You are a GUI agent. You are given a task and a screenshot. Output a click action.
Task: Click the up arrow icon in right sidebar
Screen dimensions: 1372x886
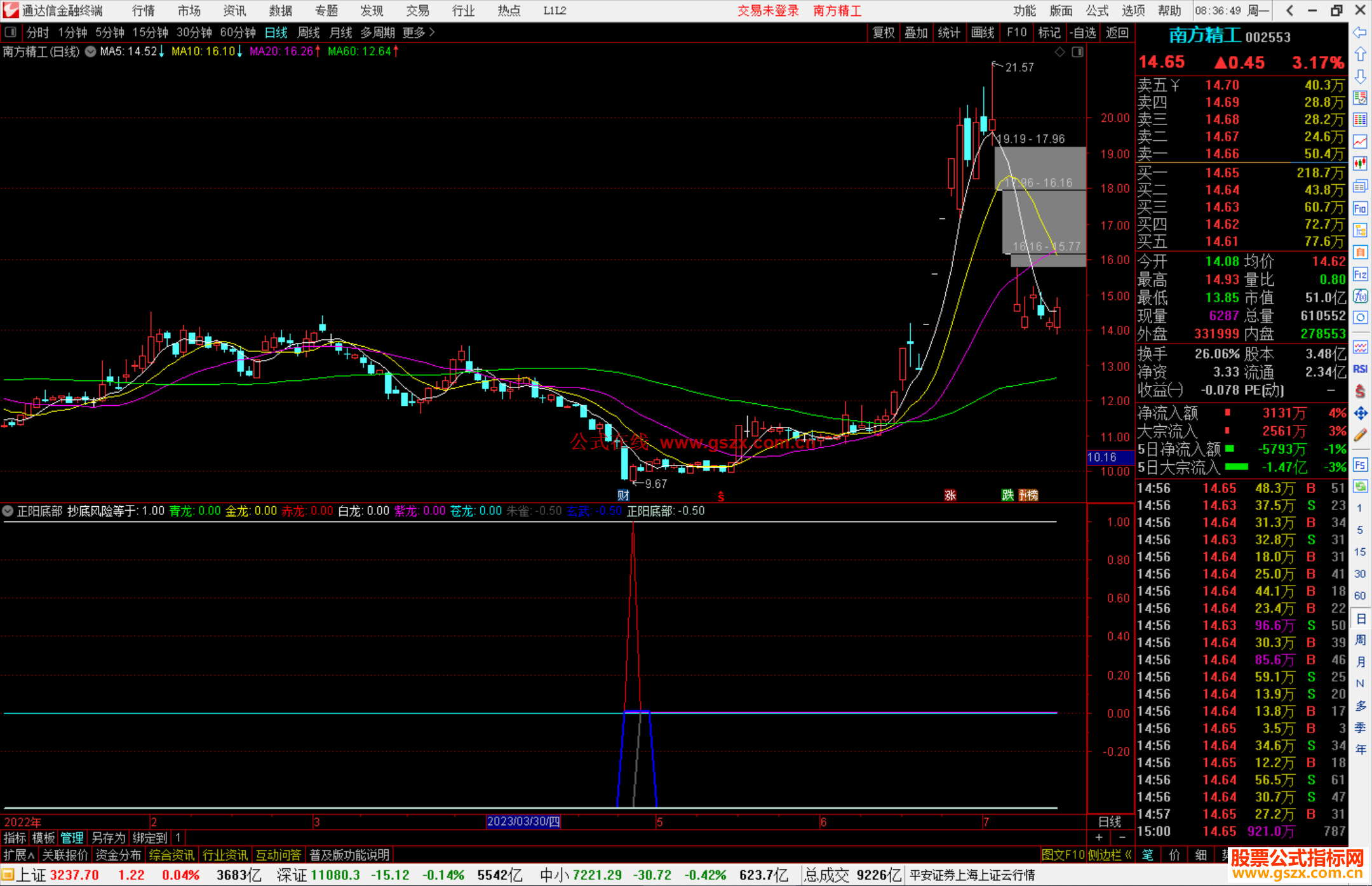point(1360,55)
